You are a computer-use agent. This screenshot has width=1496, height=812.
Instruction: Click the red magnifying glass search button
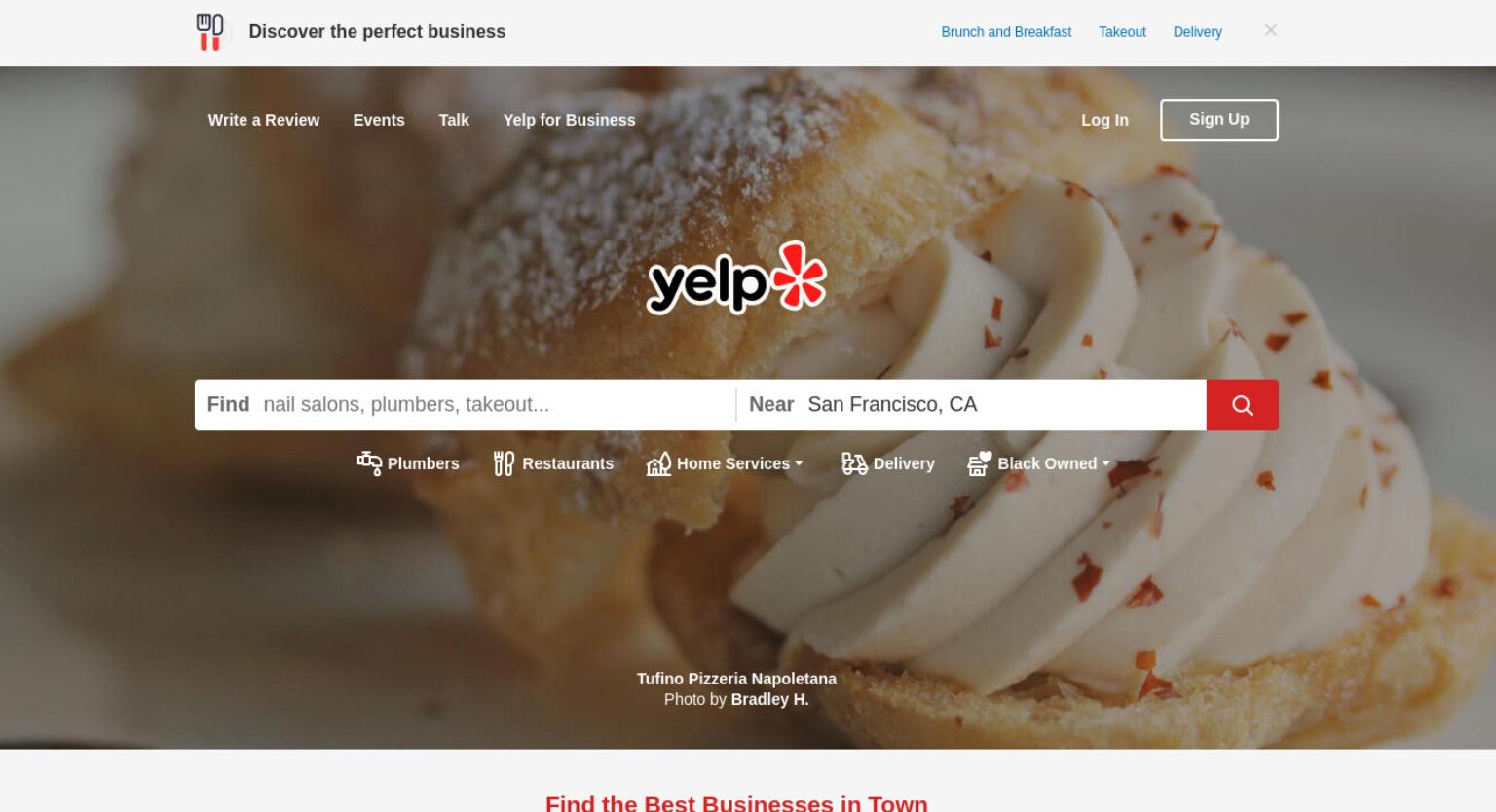[x=1242, y=405]
